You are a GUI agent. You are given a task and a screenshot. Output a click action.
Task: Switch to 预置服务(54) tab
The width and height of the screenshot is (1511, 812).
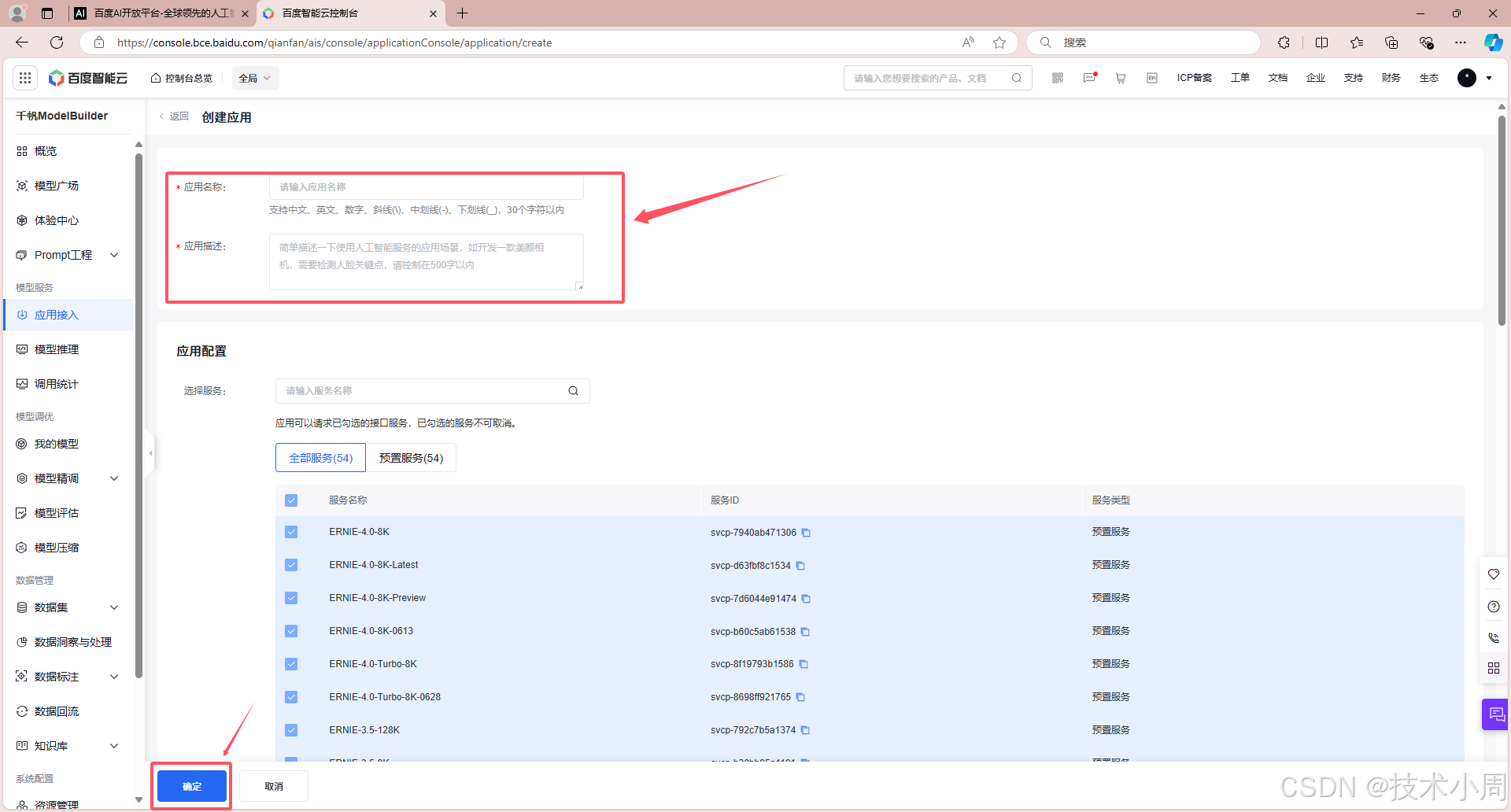[x=411, y=458]
